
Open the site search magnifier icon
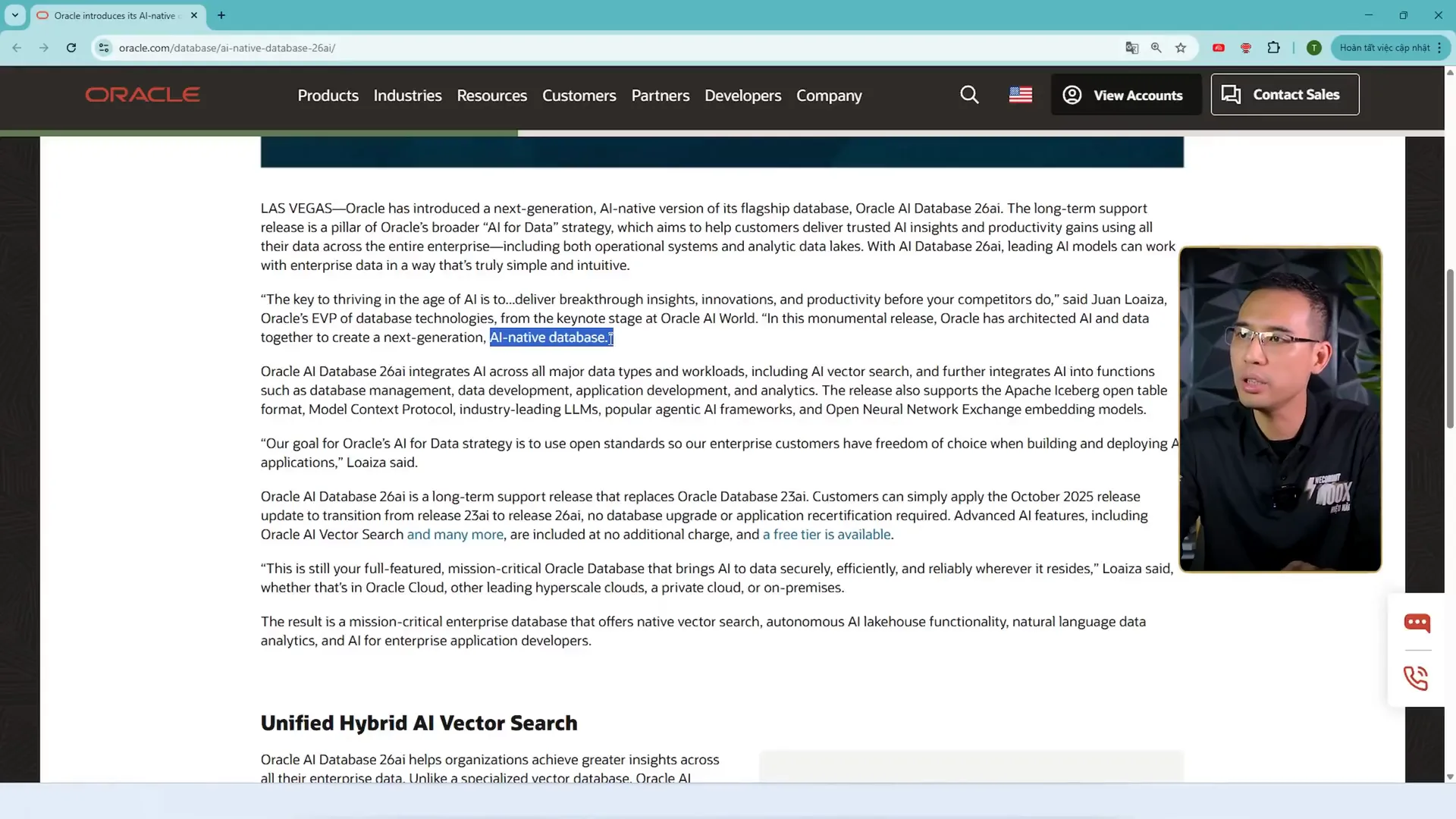[969, 95]
